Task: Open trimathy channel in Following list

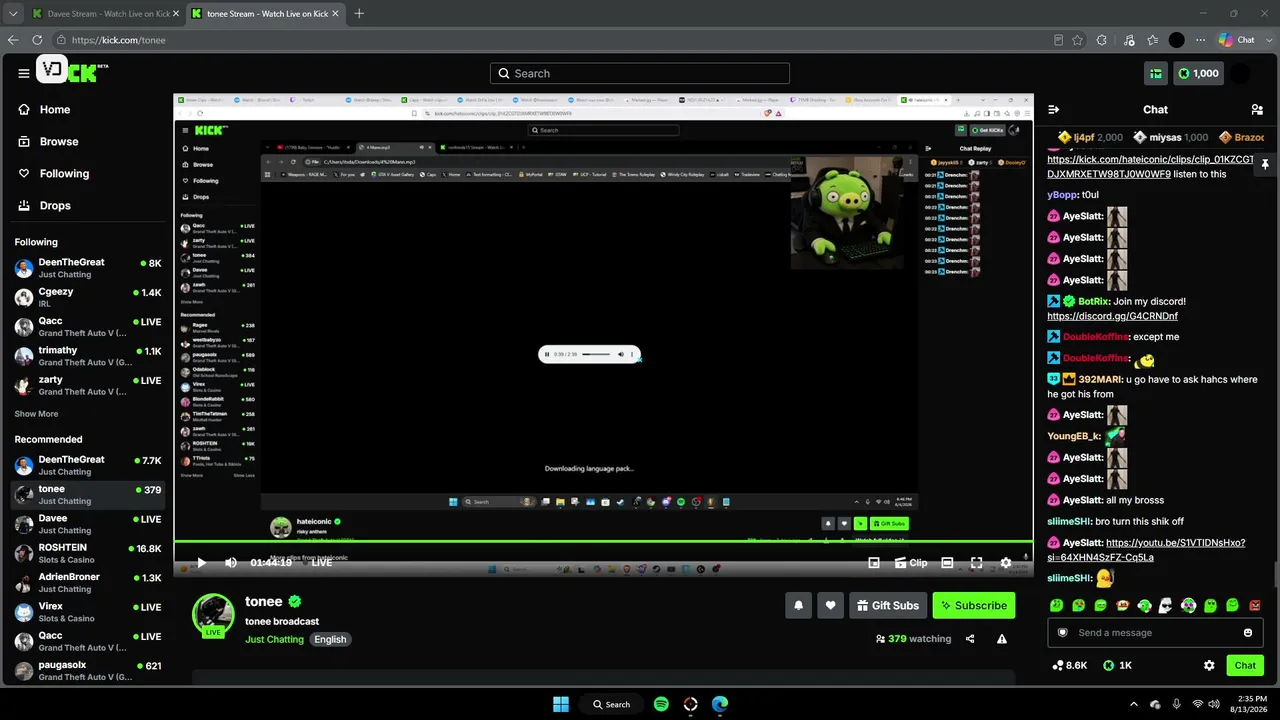Action: click(88, 356)
